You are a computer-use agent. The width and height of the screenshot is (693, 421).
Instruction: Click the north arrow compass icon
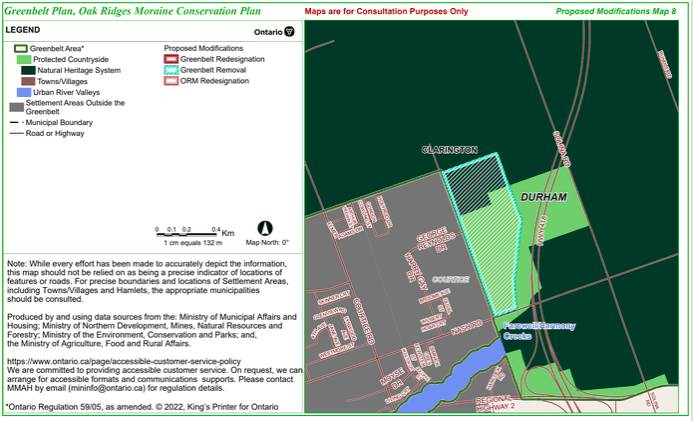pos(267,229)
